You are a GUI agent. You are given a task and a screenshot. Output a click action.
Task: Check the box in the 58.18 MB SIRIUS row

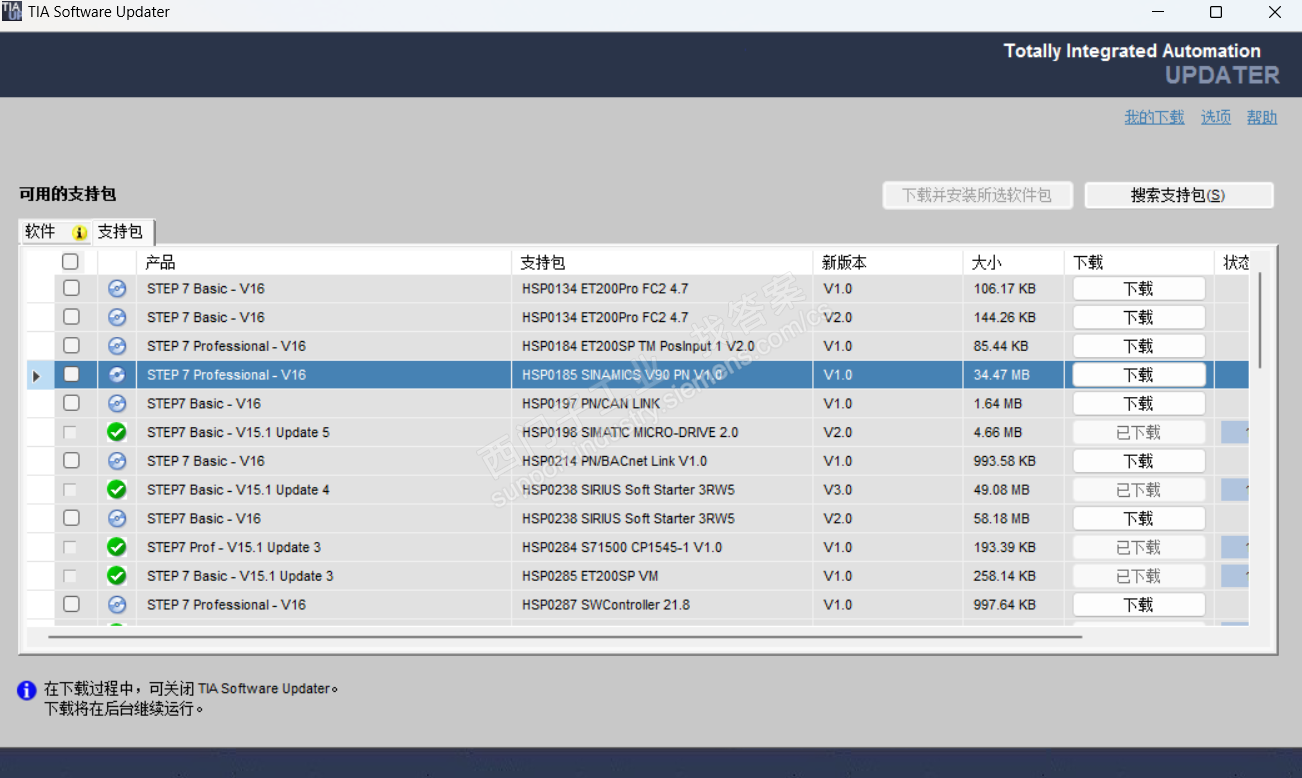71,518
